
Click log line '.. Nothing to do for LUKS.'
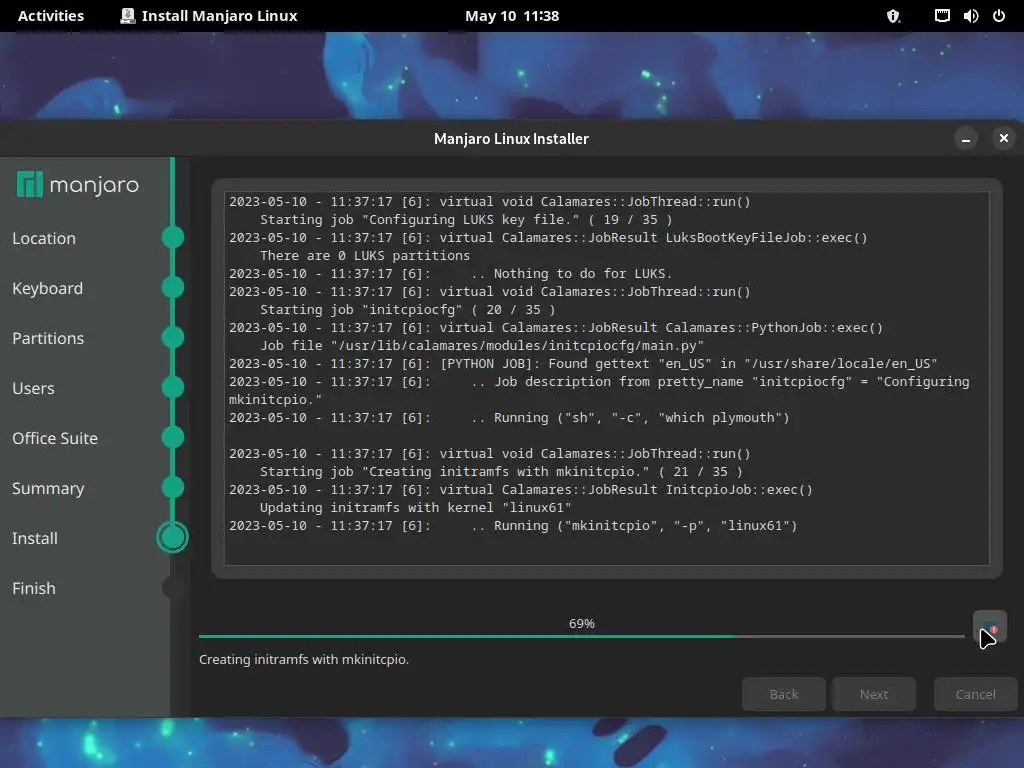571,274
